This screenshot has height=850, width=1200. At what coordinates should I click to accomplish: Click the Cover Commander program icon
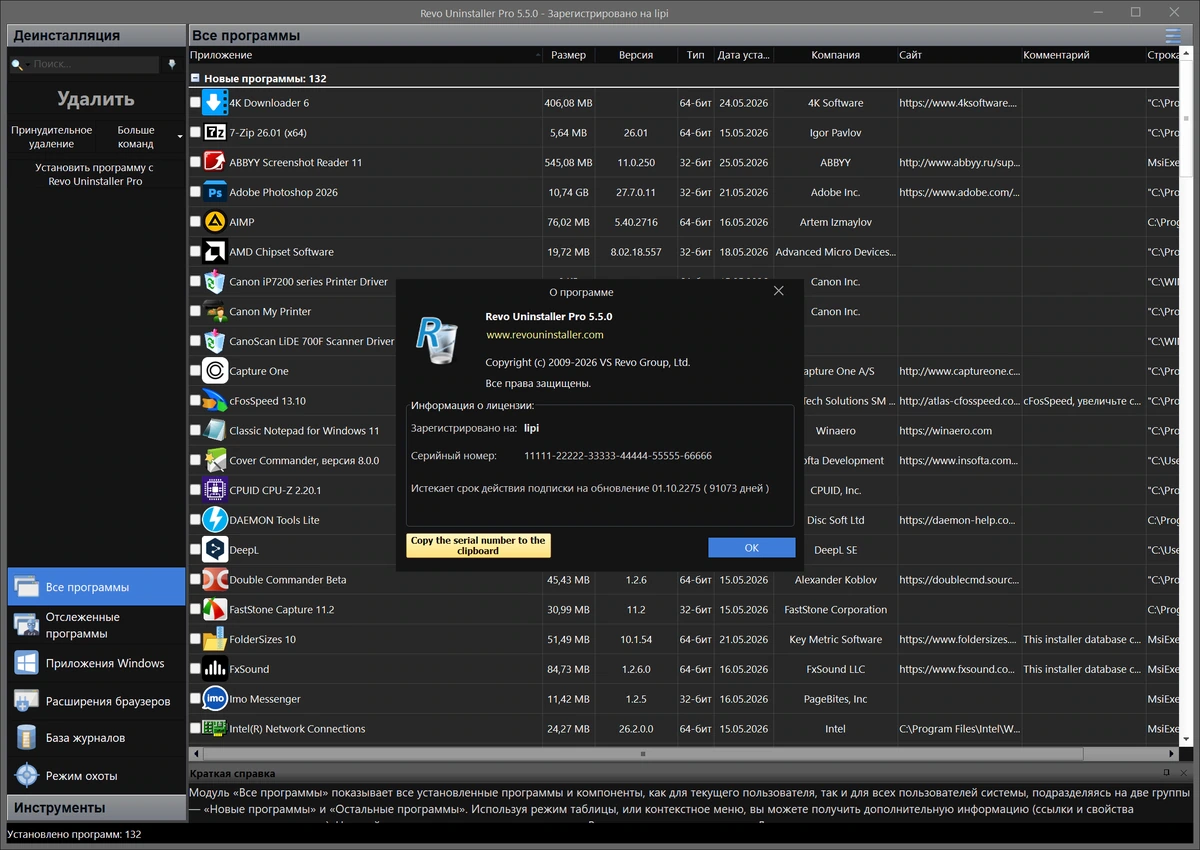point(215,460)
